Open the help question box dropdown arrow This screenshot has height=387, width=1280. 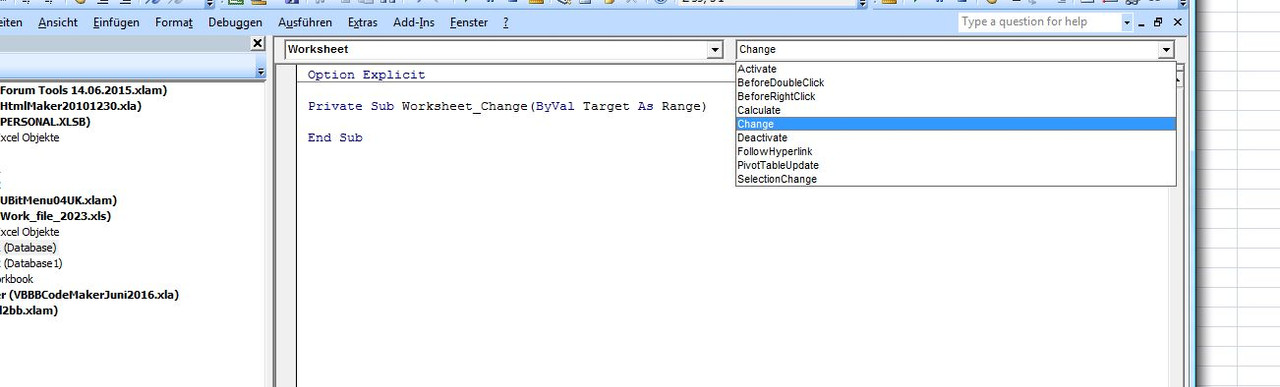pyautogui.click(x=1127, y=22)
